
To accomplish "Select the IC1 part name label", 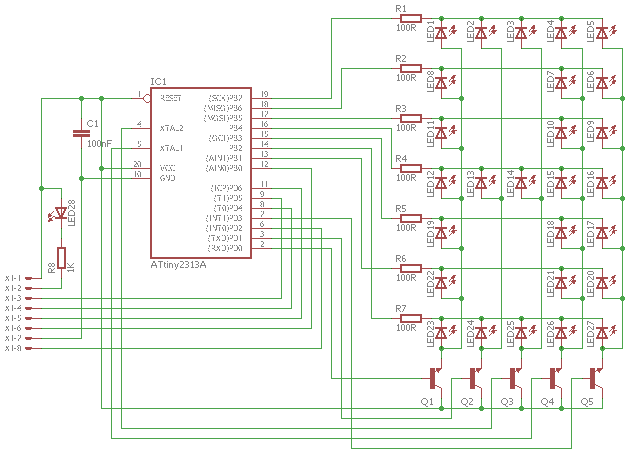I will (x=158, y=81).
